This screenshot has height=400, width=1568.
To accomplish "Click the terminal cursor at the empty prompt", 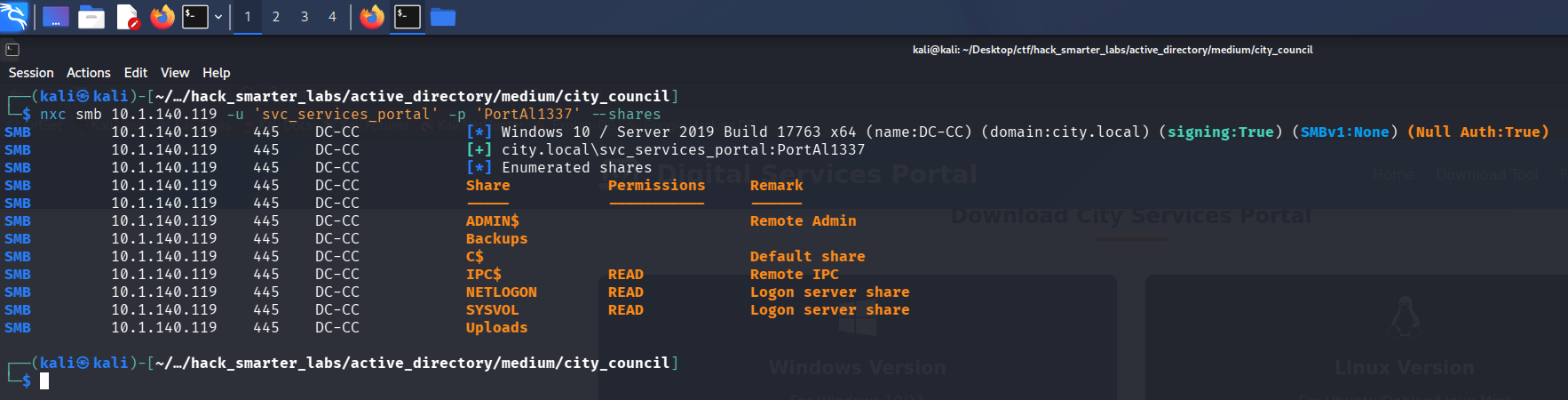I will point(44,380).
